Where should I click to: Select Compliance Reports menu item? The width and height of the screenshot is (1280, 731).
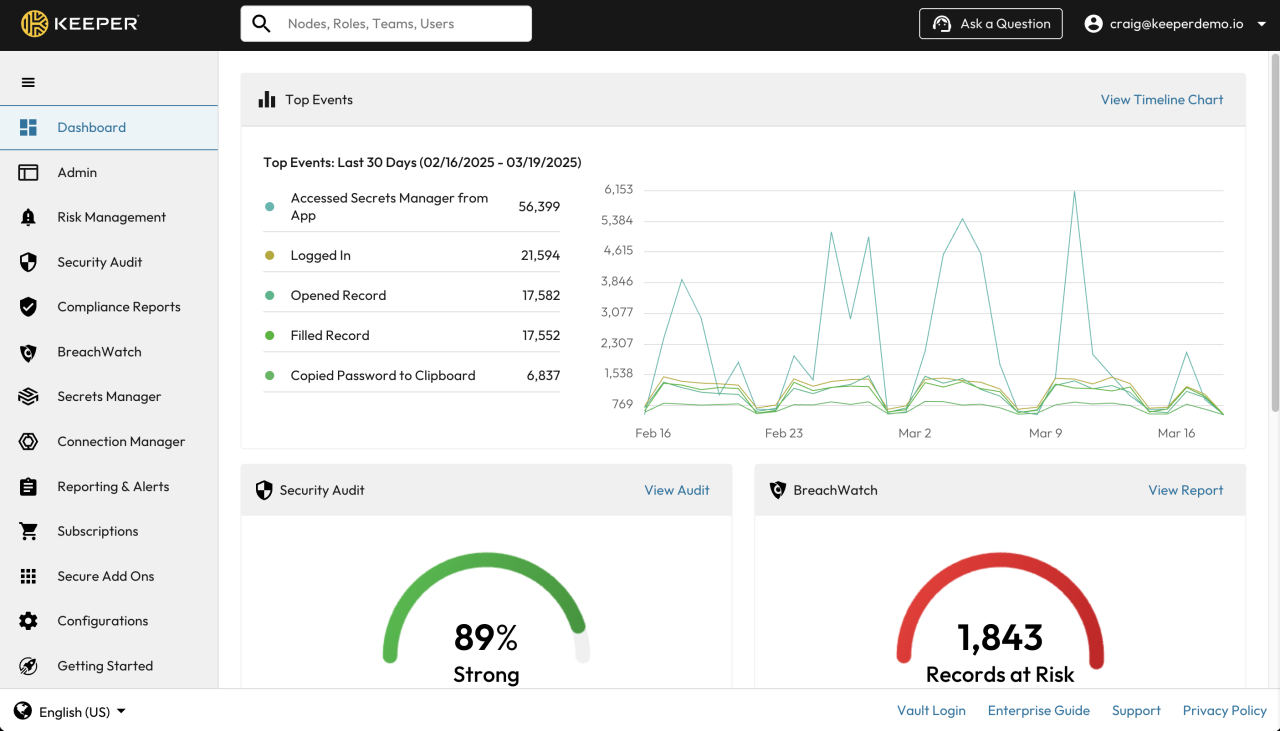point(109,307)
